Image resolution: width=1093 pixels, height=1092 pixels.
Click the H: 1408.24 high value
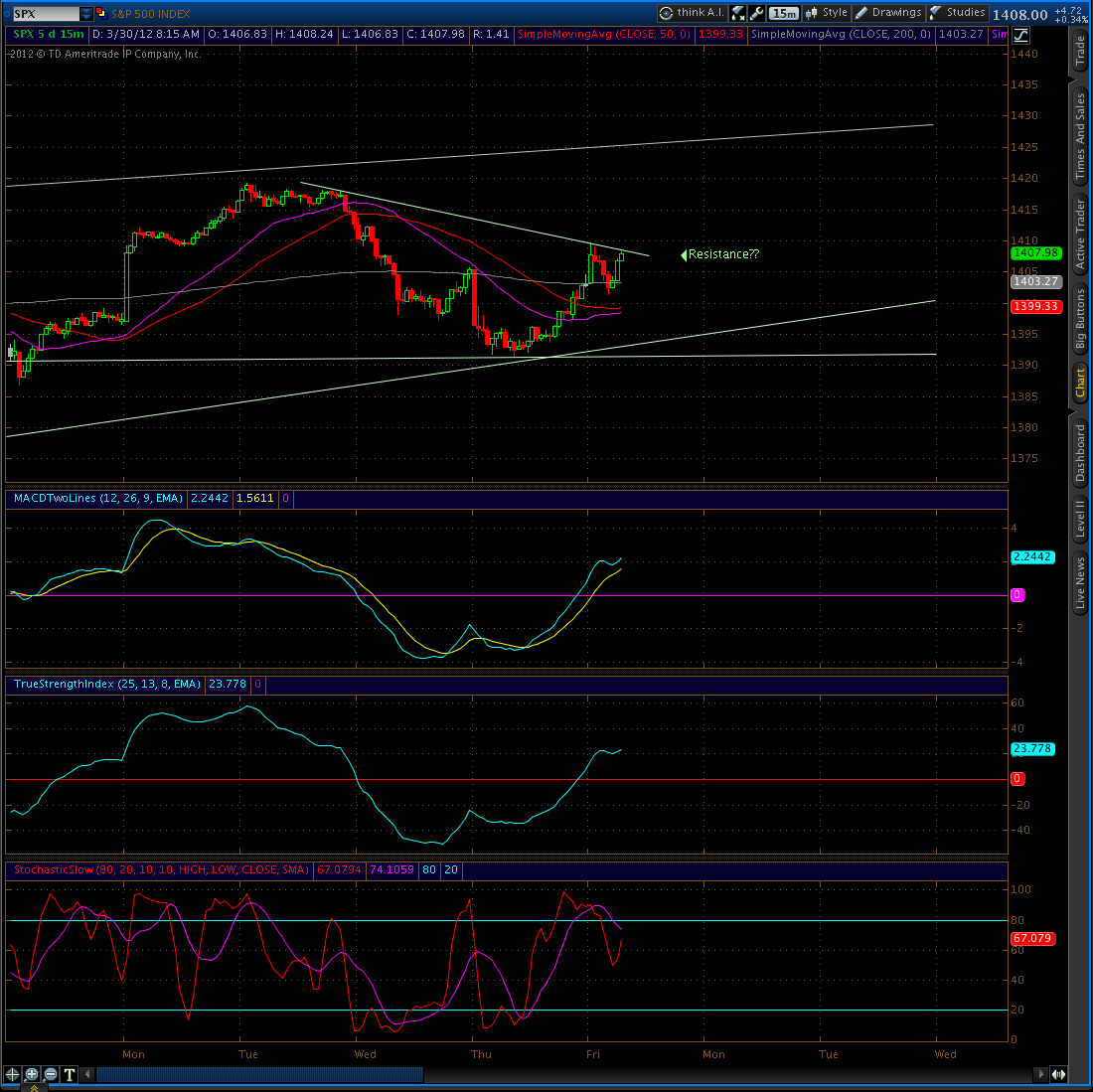305,34
